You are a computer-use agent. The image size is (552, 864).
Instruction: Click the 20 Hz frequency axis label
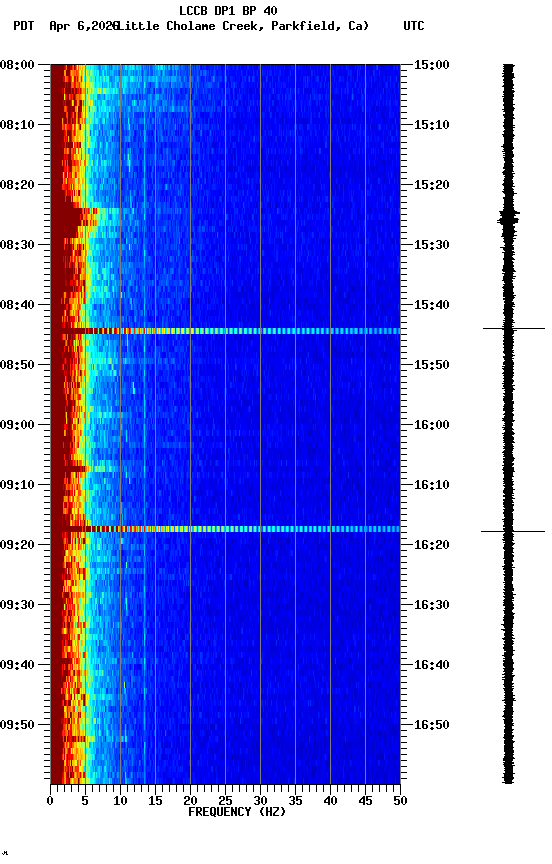coord(190,801)
